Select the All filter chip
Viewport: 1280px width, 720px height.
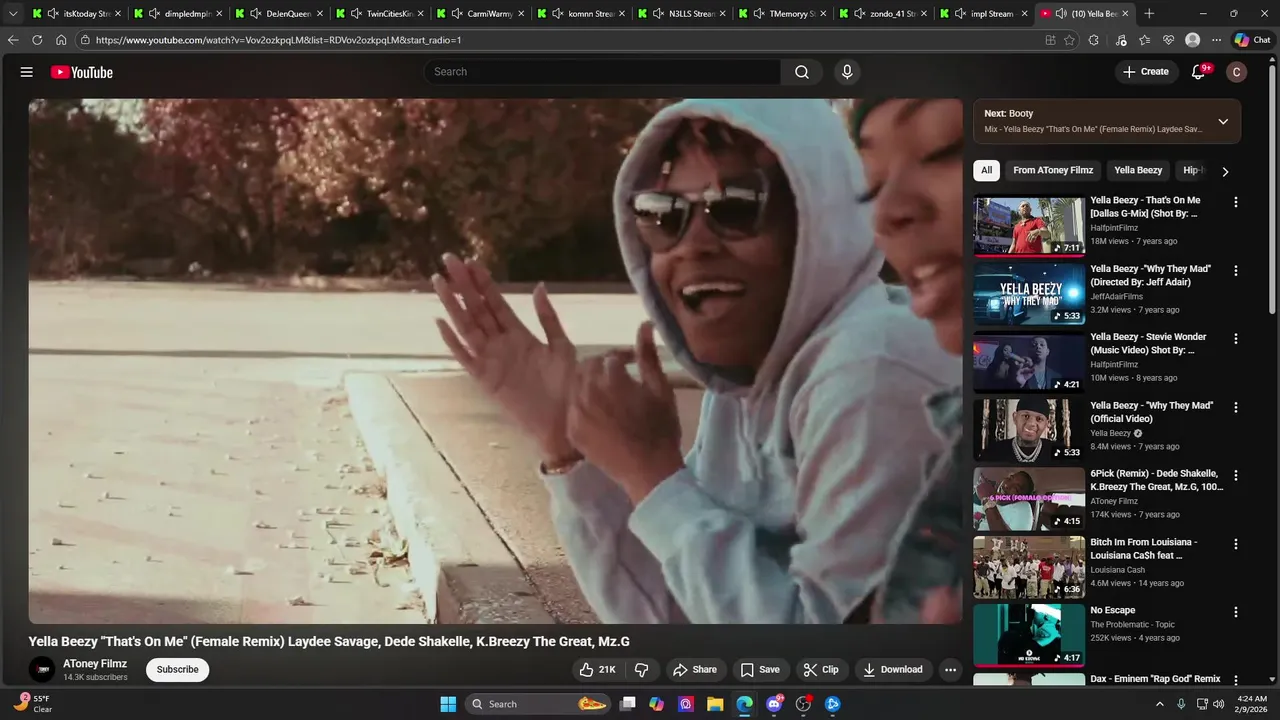click(x=986, y=170)
